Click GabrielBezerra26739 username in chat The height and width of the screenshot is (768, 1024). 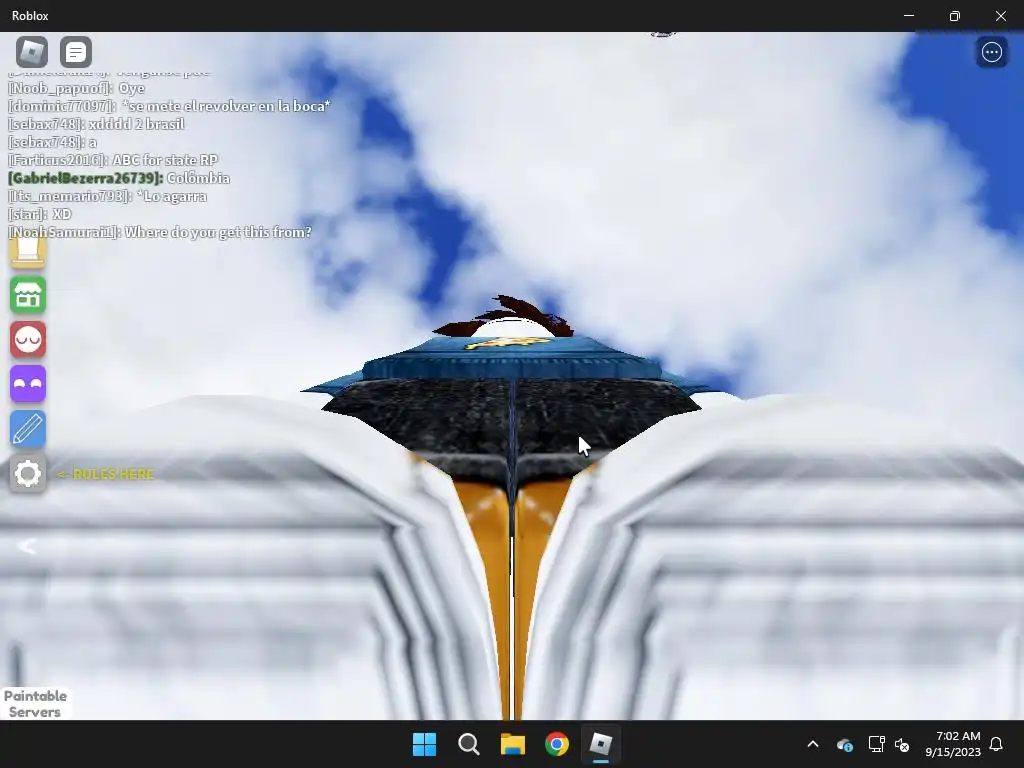click(85, 178)
